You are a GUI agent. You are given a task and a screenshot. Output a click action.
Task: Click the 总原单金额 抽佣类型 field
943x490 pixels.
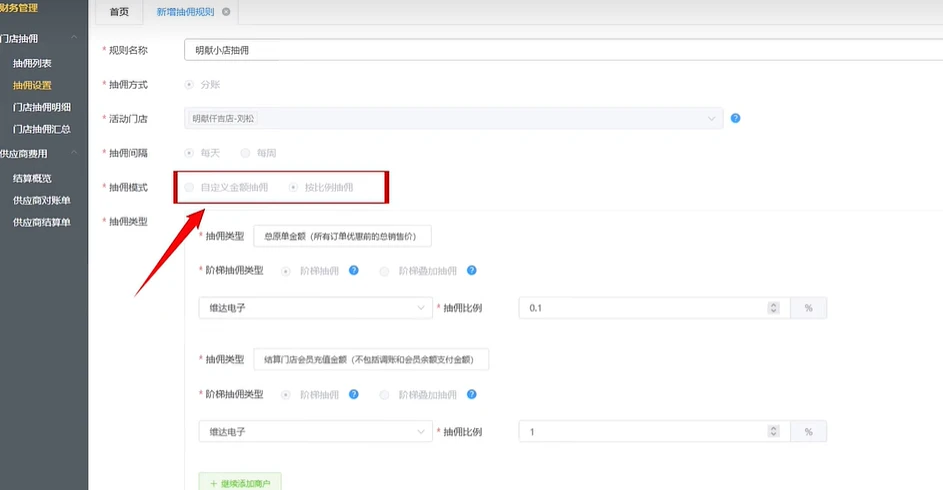click(x=342, y=236)
